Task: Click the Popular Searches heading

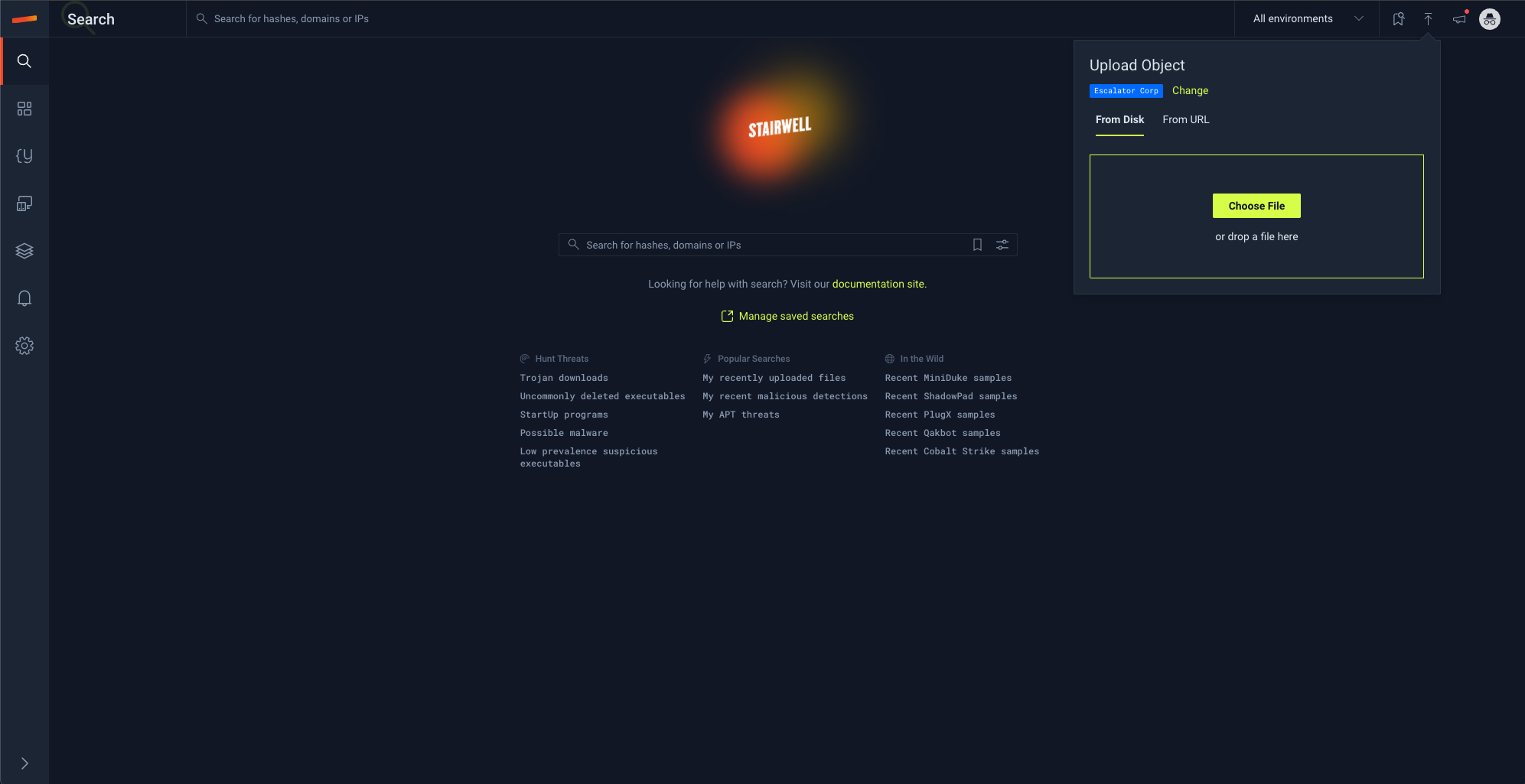Action: tap(754, 359)
